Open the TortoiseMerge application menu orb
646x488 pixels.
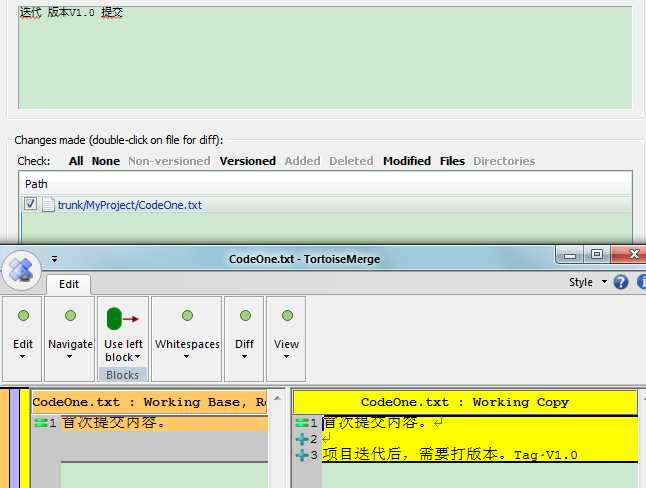coord(21,270)
